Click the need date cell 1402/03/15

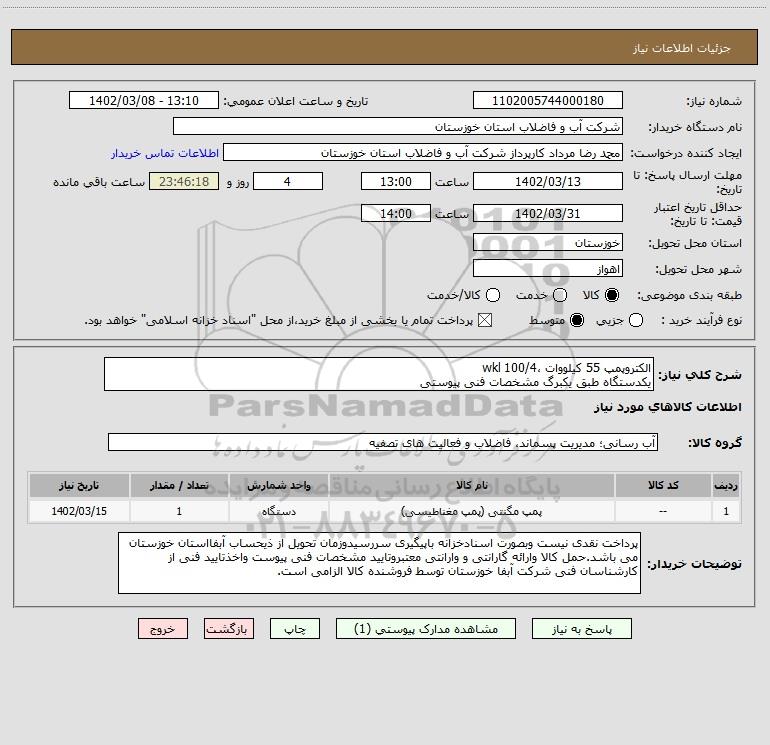tap(79, 511)
